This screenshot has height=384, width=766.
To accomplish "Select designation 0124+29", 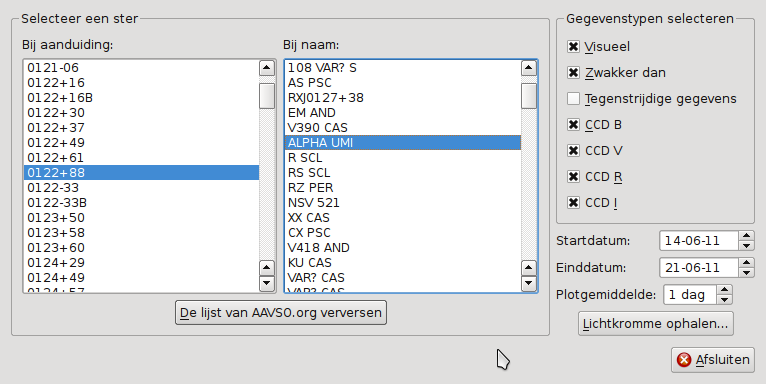I will [141, 262].
